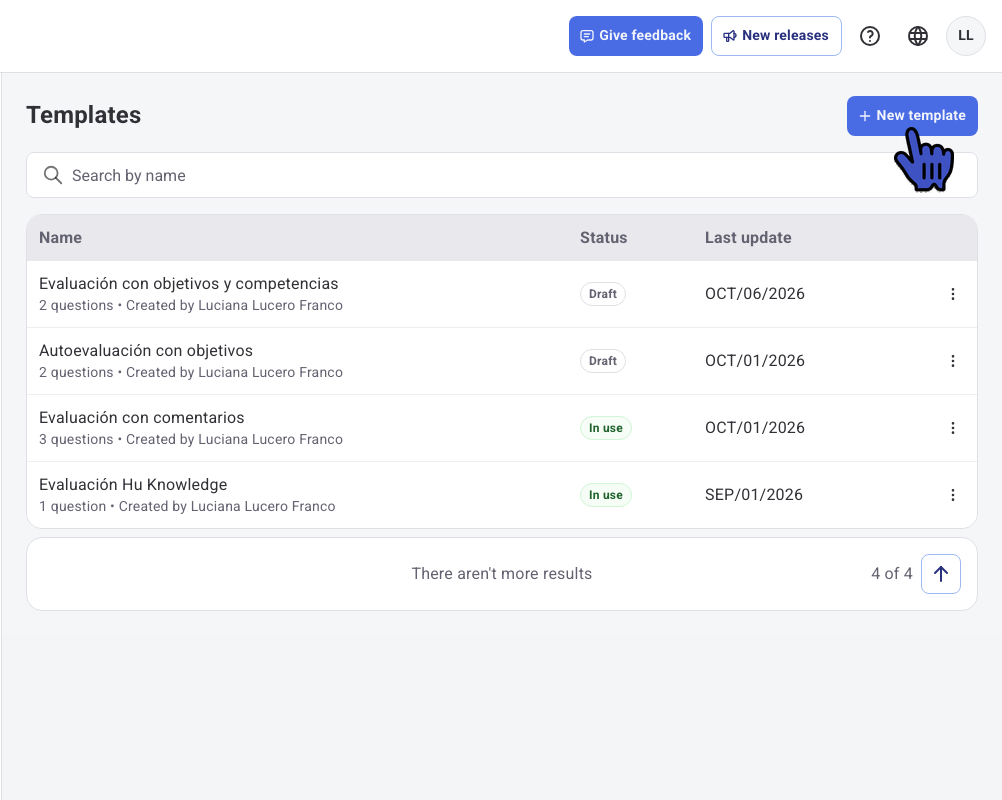This screenshot has width=1002, height=800.
Task: Click the SEP/01/2026 date cell
Action: pos(753,495)
